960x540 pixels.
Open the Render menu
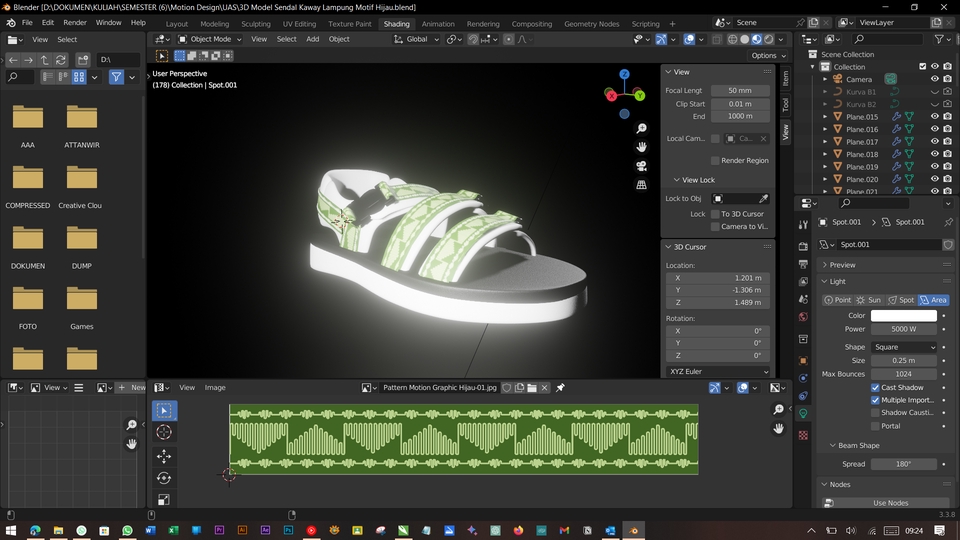pos(75,23)
